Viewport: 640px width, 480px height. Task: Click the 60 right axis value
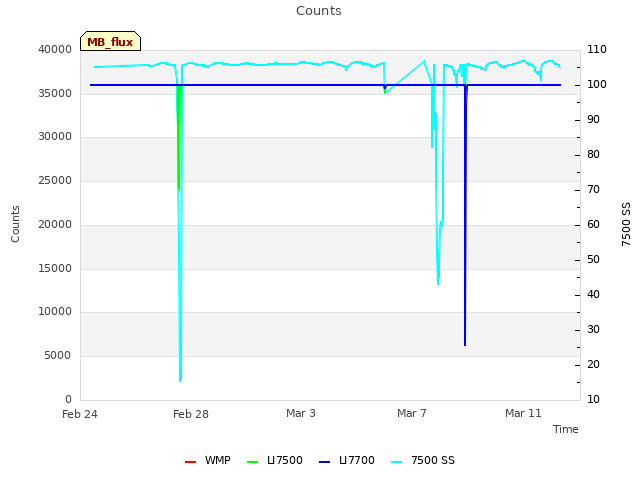(x=593, y=224)
